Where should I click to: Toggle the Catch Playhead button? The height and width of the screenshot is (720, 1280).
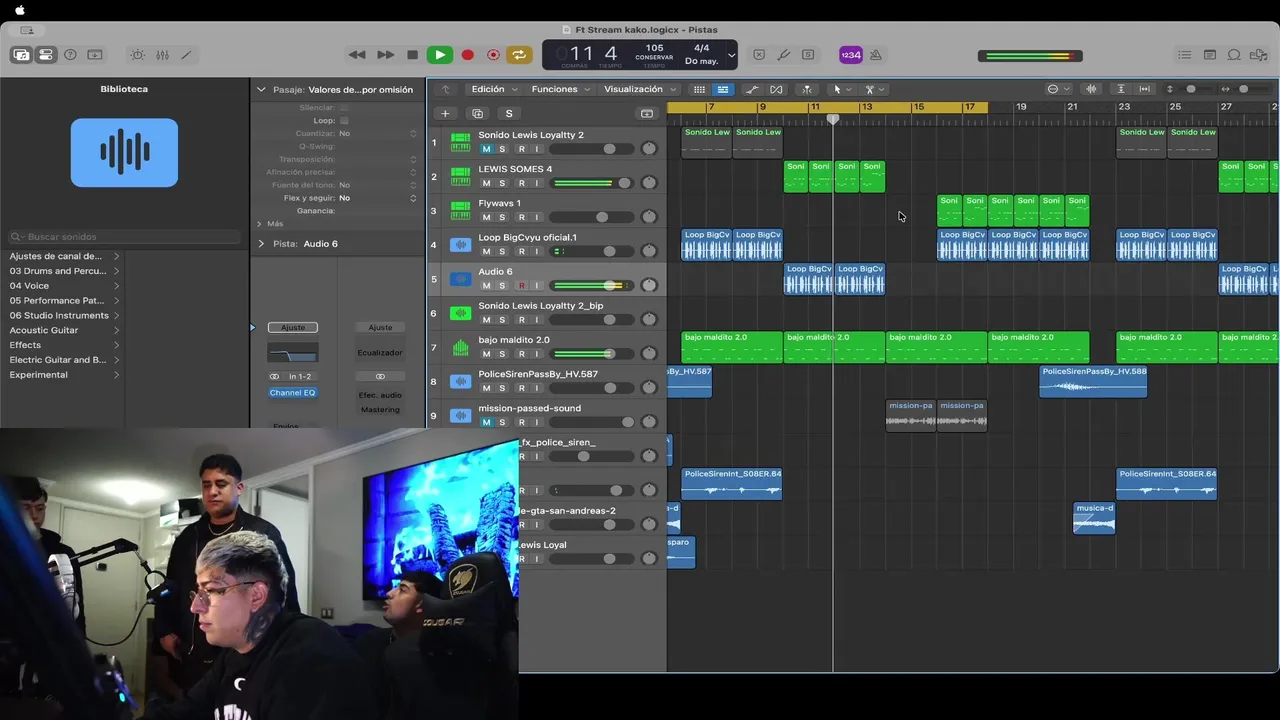pos(807,89)
